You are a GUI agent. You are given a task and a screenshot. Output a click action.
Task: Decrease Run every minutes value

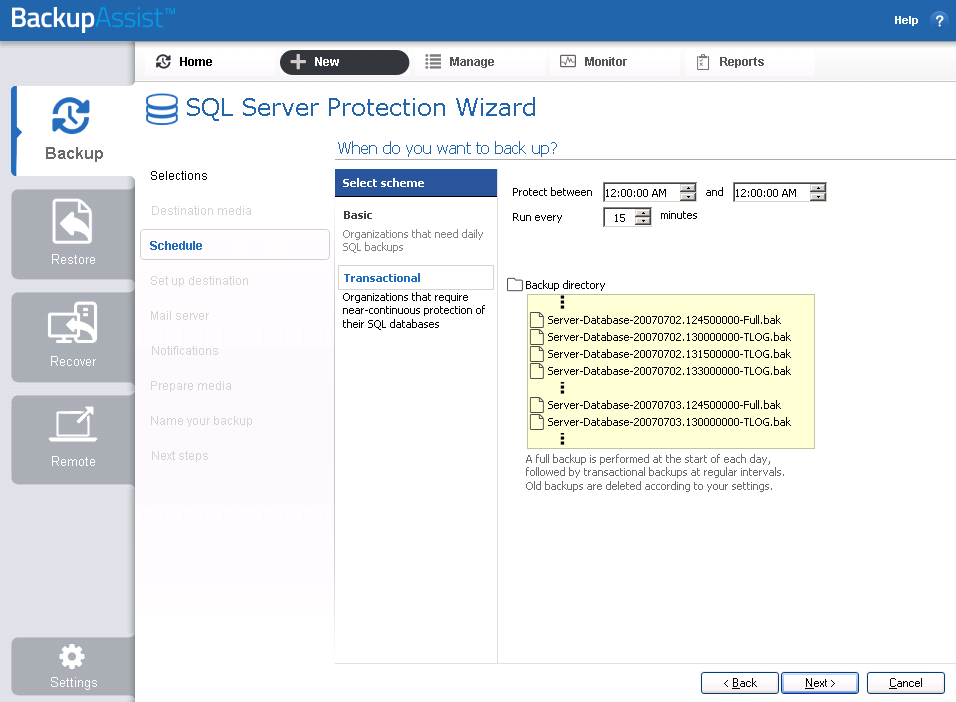(x=643, y=222)
